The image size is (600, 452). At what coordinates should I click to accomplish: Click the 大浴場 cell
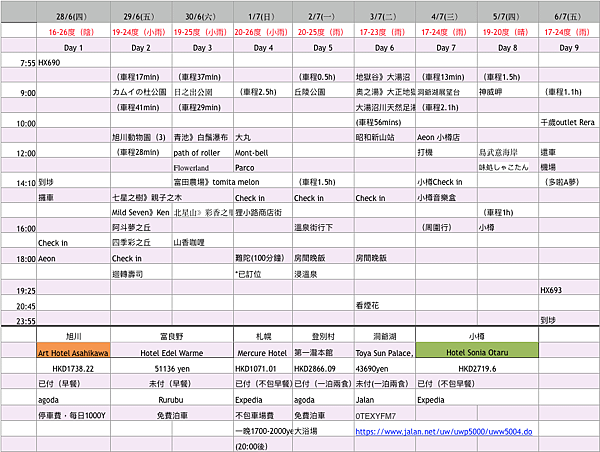point(323,431)
